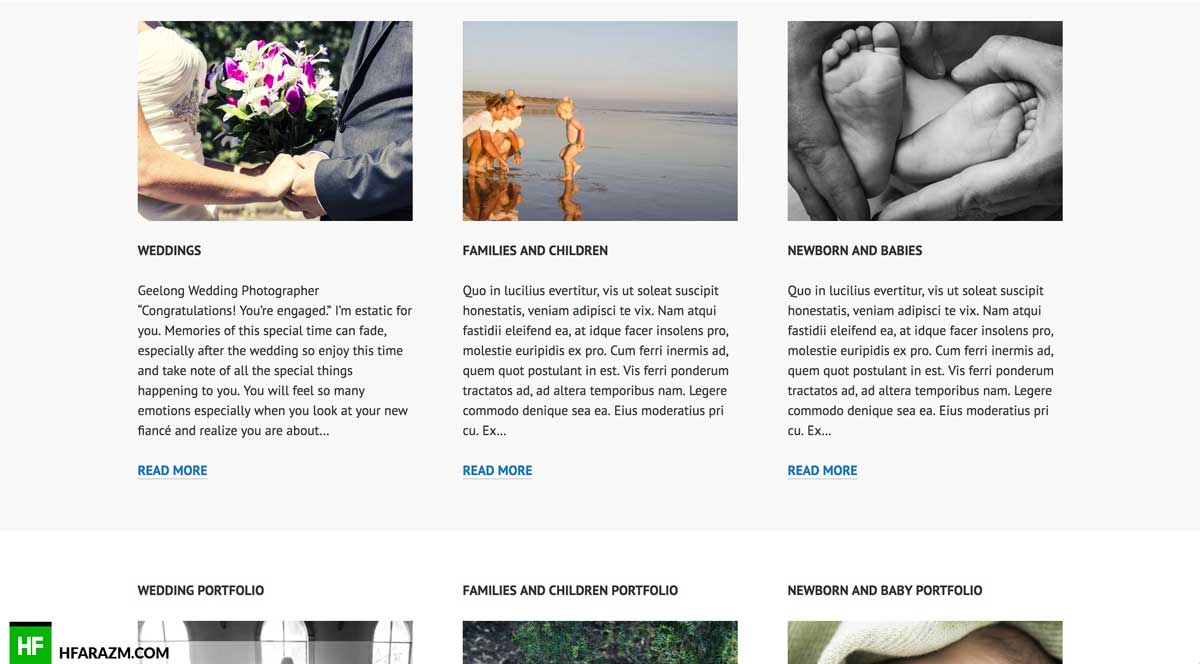Open the Weddings heading

169,251
